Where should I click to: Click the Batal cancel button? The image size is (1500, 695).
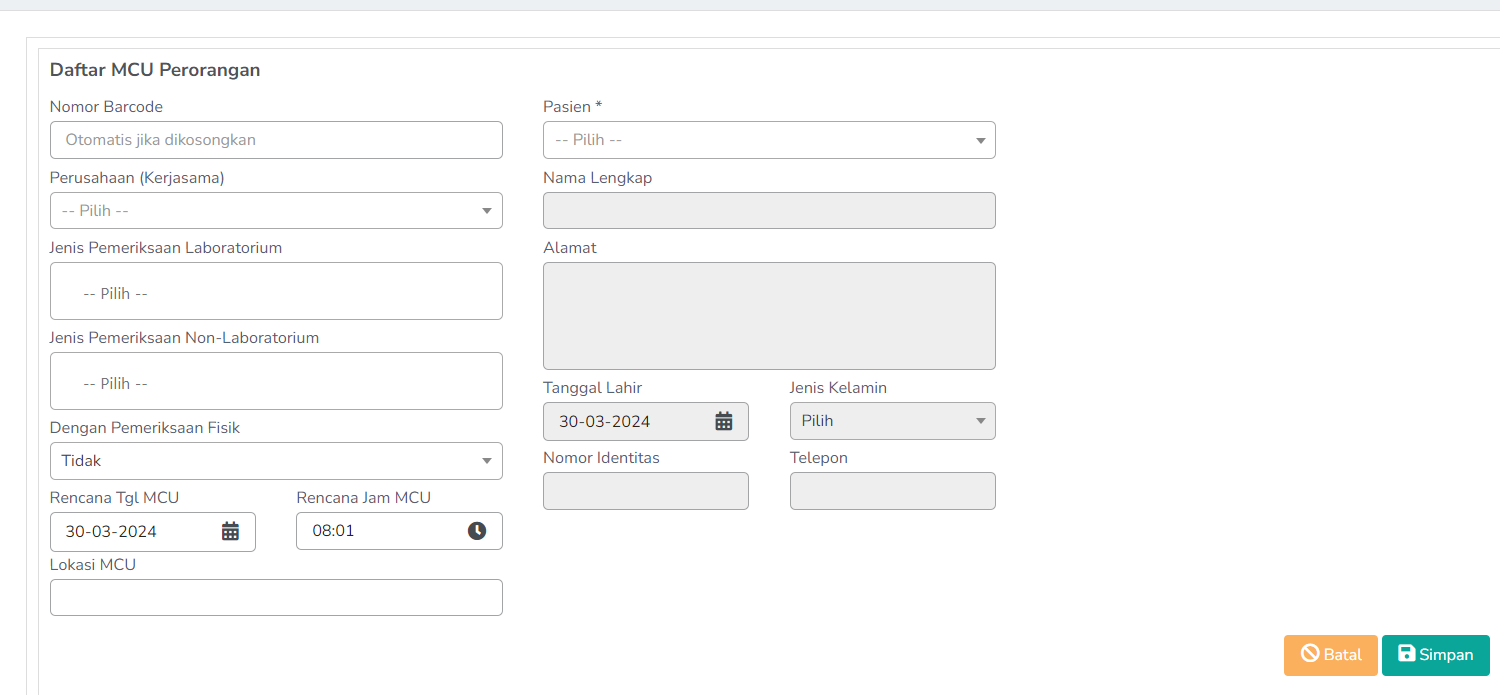click(1330, 655)
